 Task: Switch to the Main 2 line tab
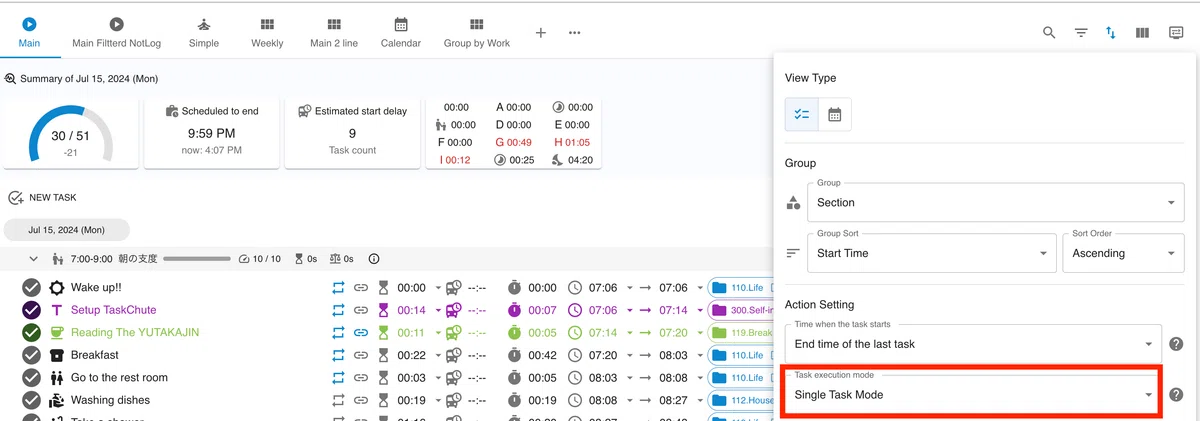(334, 33)
